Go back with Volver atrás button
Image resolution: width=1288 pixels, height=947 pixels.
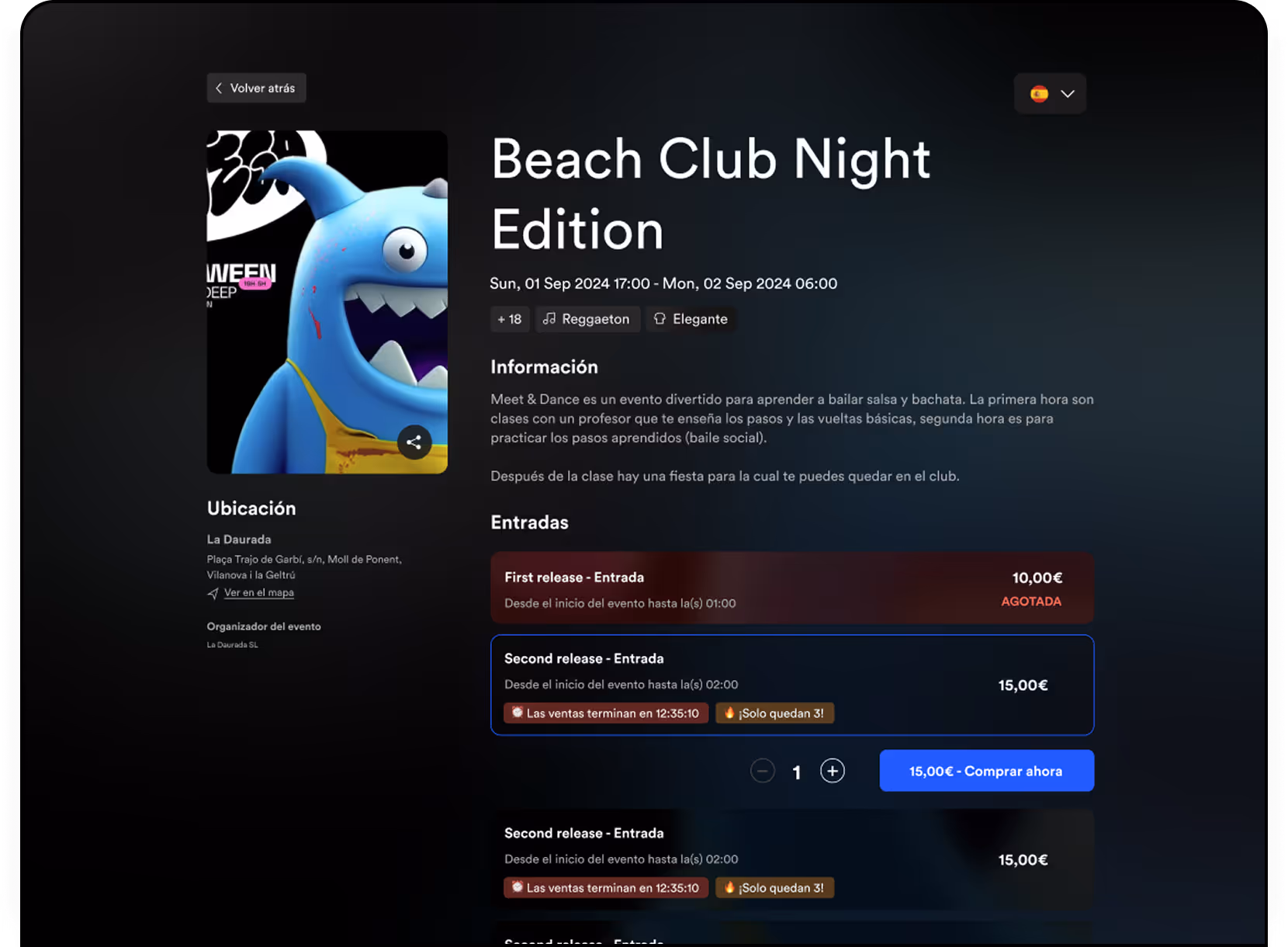point(256,88)
